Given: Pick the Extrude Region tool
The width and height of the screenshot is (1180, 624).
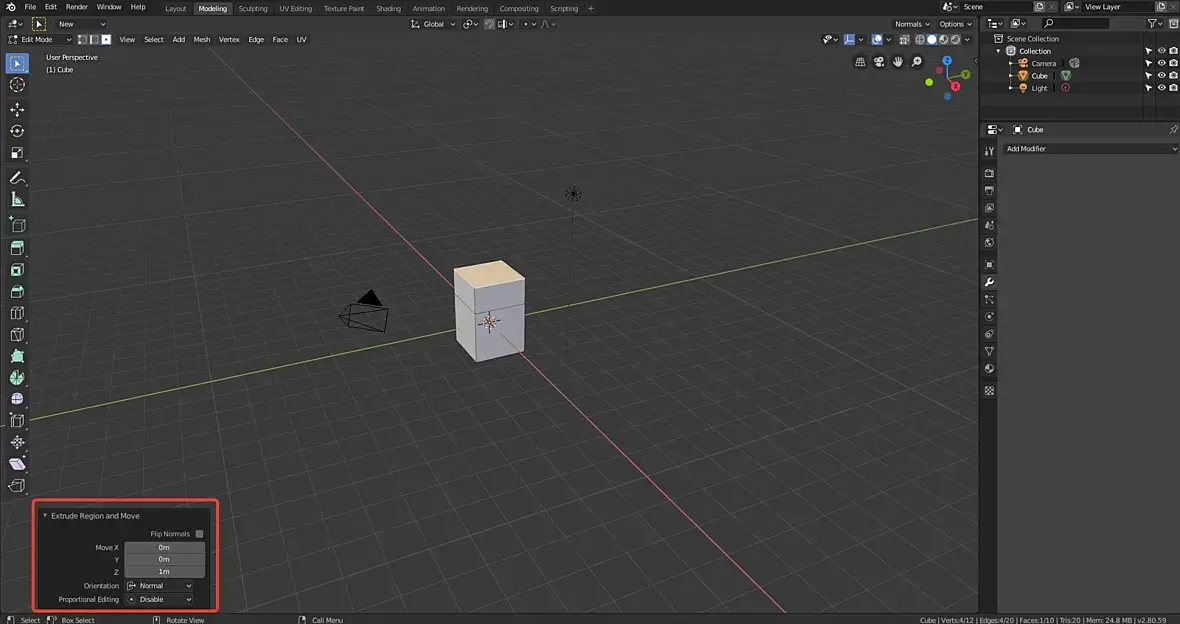Looking at the screenshot, I should (x=17, y=248).
